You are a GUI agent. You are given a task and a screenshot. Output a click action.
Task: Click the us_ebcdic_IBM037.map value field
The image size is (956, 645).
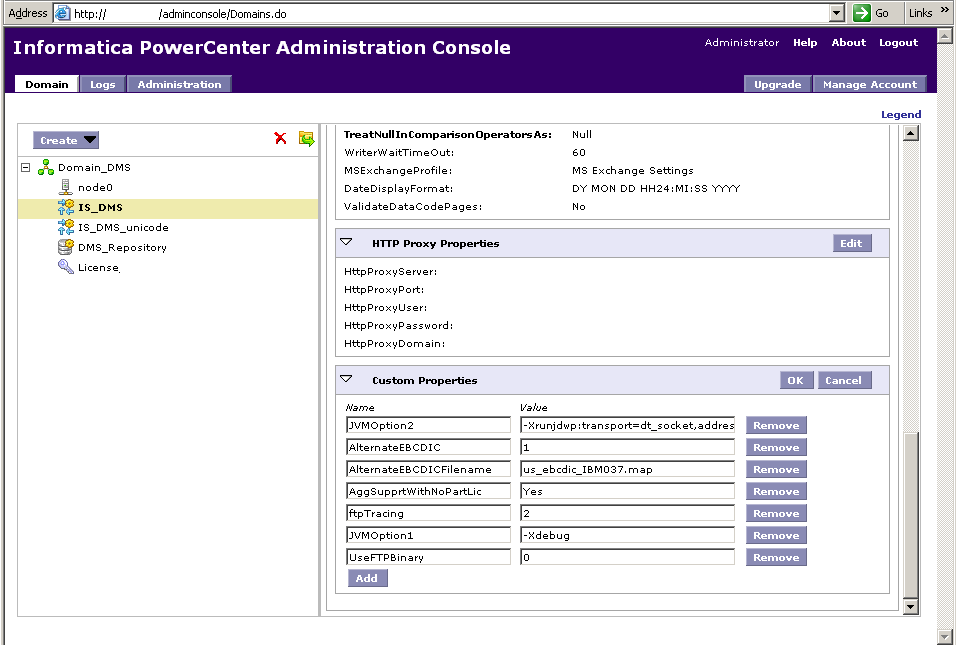tap(627, 469)
